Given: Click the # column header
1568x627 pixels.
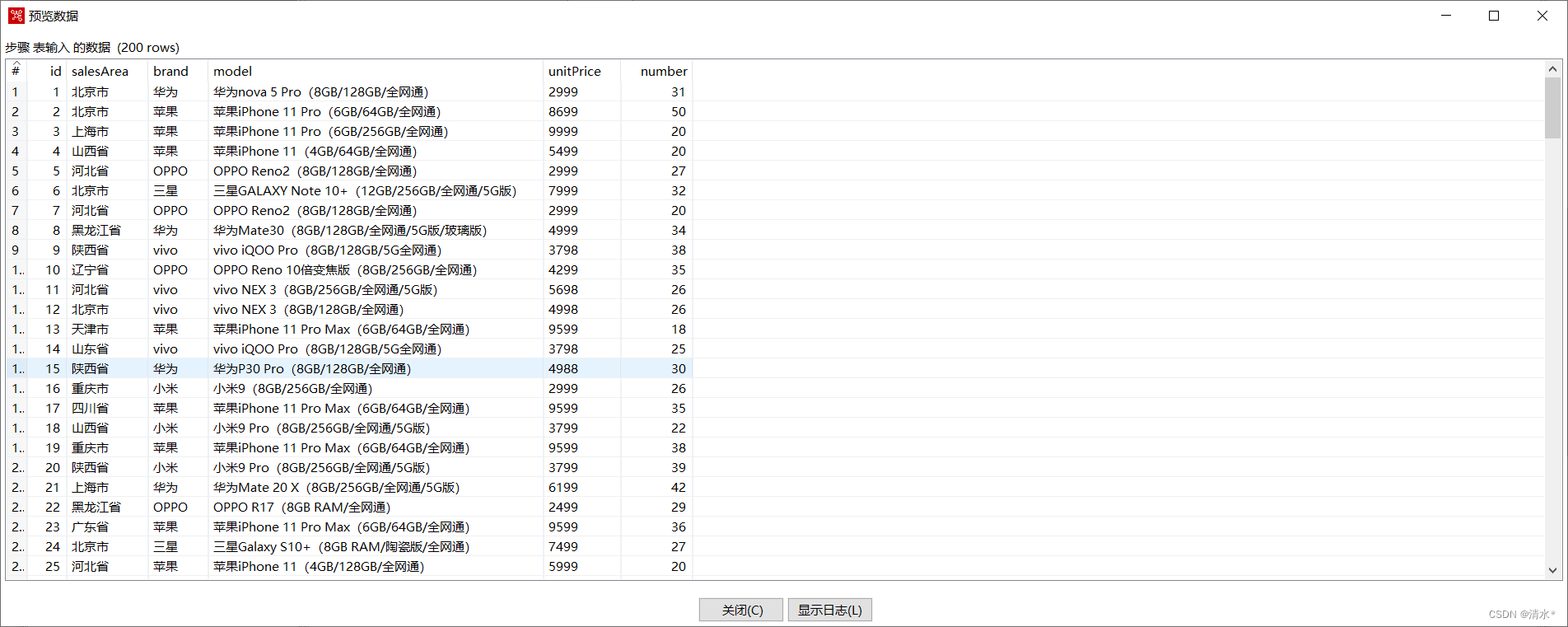Looking at the screenshot, I should click(x=16, y=72).
